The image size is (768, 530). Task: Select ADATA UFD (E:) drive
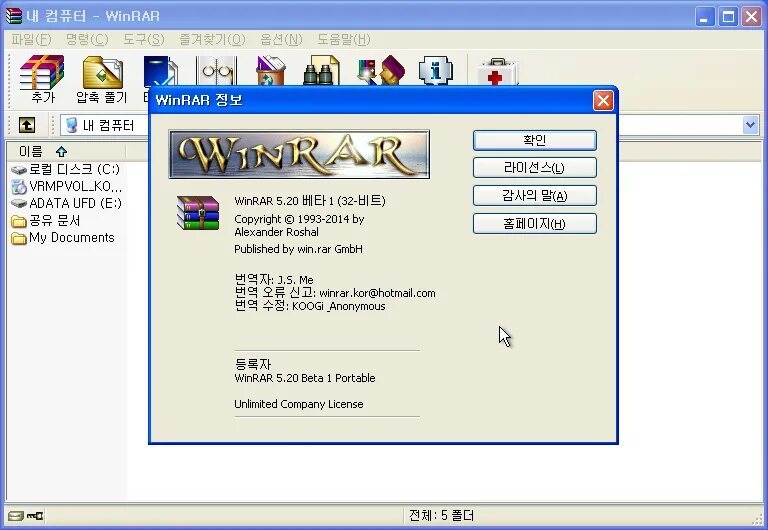click(x=67, y=203)
